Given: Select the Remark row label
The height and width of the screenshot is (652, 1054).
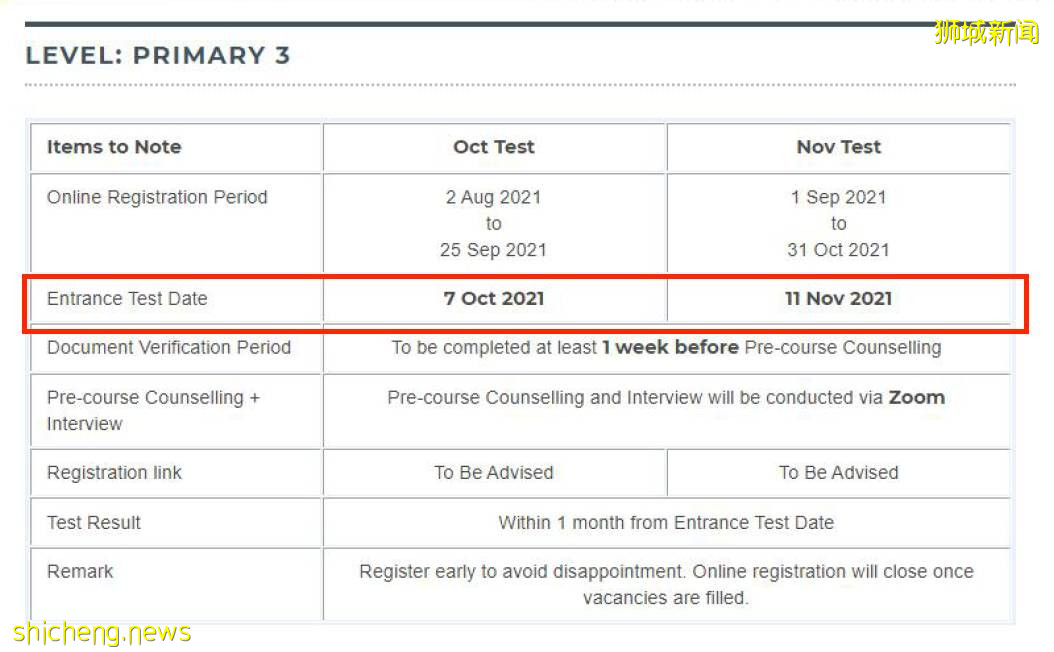Looking at the screenshot, I should click(80, 571).
